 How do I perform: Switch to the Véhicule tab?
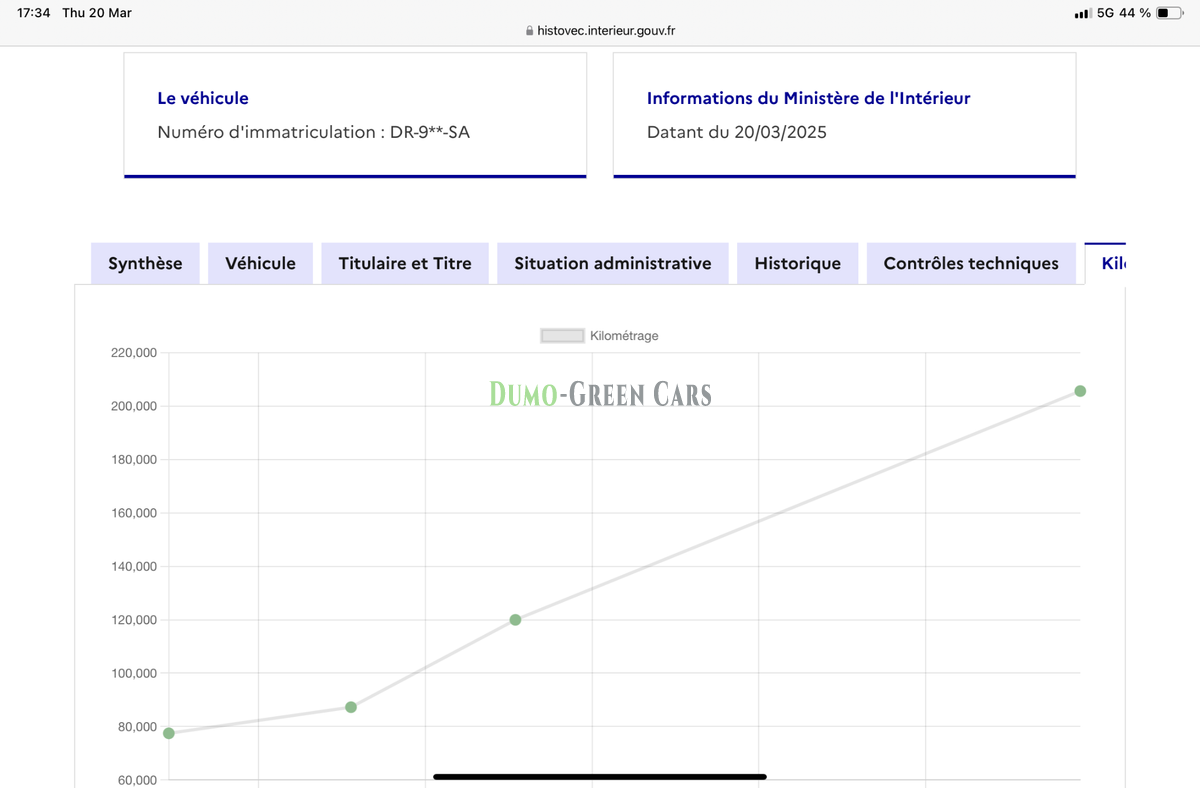click(260, 264)
